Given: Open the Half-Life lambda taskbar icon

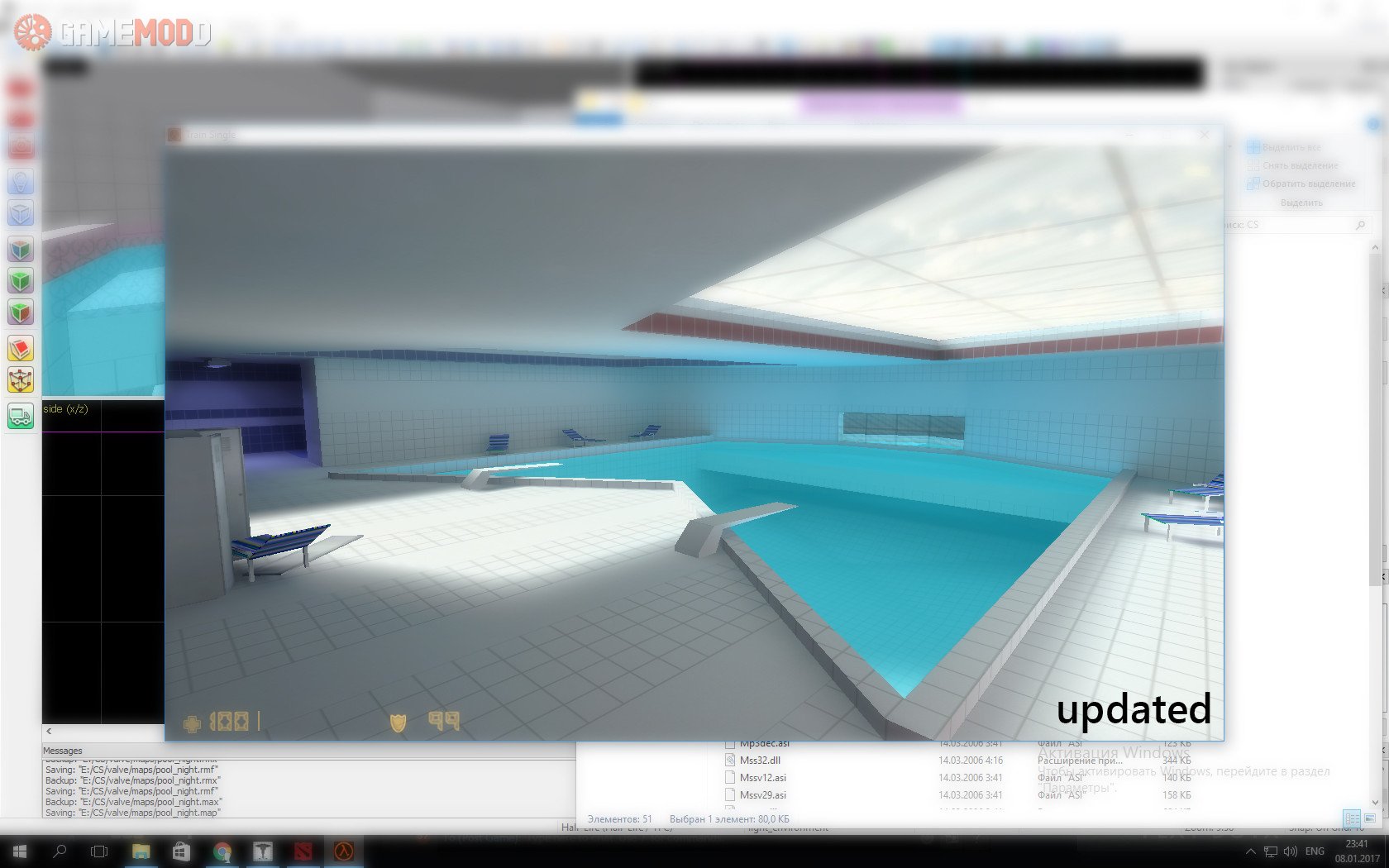Looking at the screenshot, I should (343, 851).
